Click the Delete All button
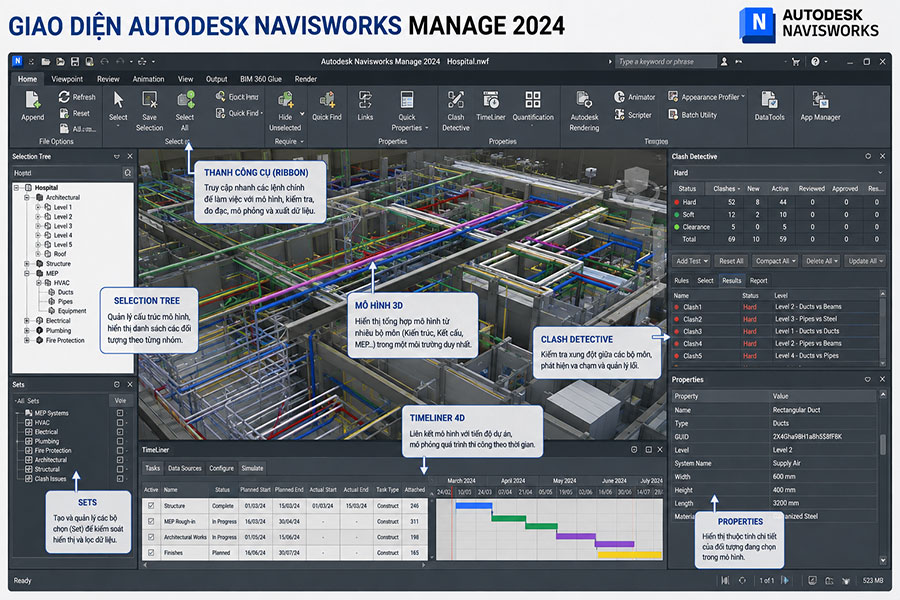 (x=821, y=261)
